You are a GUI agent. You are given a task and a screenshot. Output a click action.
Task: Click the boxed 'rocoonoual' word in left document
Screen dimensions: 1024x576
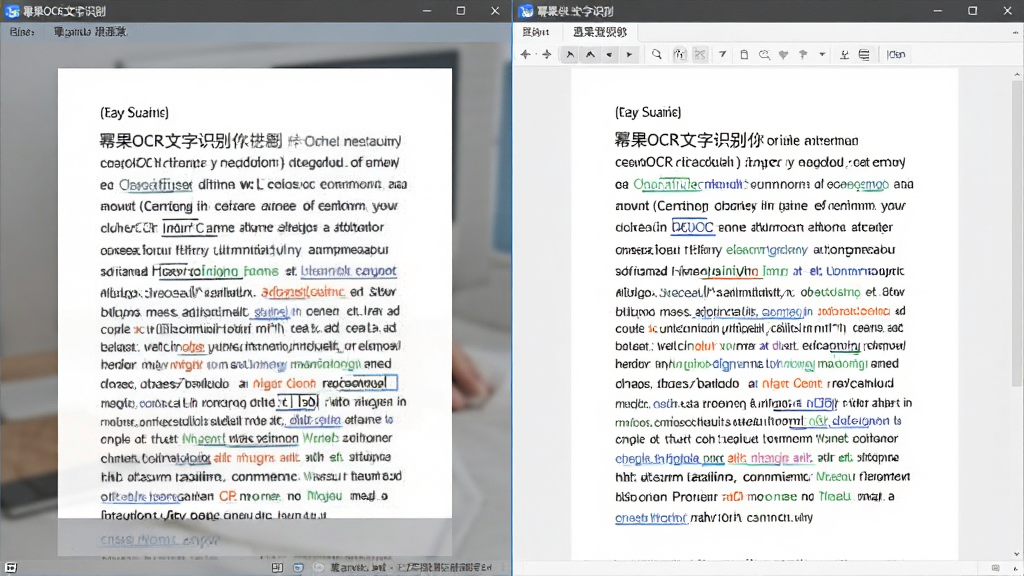tap(359, 383)
